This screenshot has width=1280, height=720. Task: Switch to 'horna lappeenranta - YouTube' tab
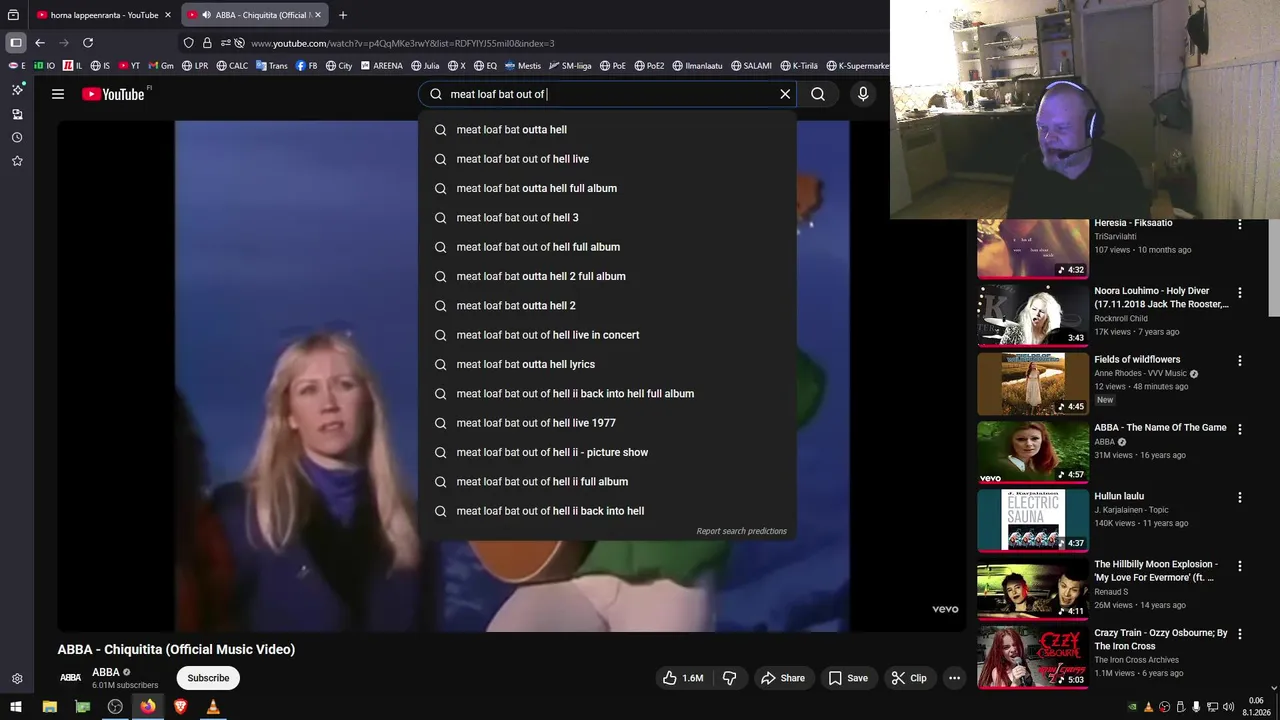104,15
